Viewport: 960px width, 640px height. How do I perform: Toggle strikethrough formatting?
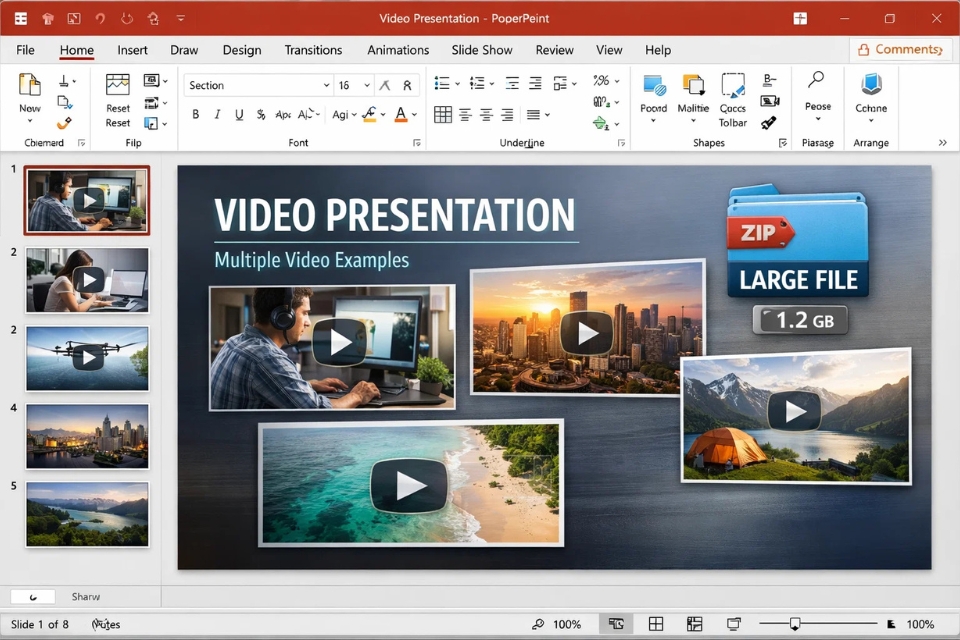coord(262,114)
